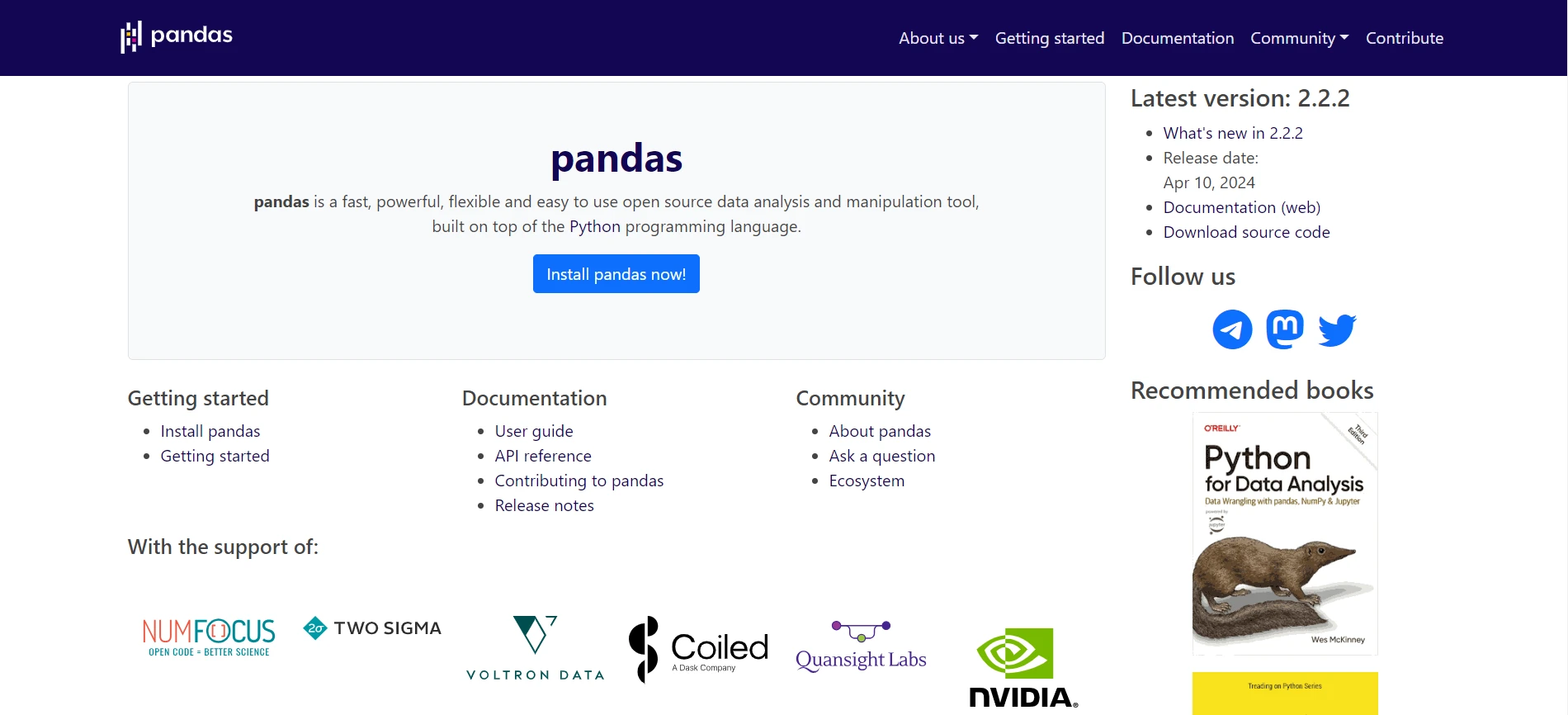Open Getting started in navbar
The height and width of the screenshot is (715, 1568).
(x=1049, y=38)
